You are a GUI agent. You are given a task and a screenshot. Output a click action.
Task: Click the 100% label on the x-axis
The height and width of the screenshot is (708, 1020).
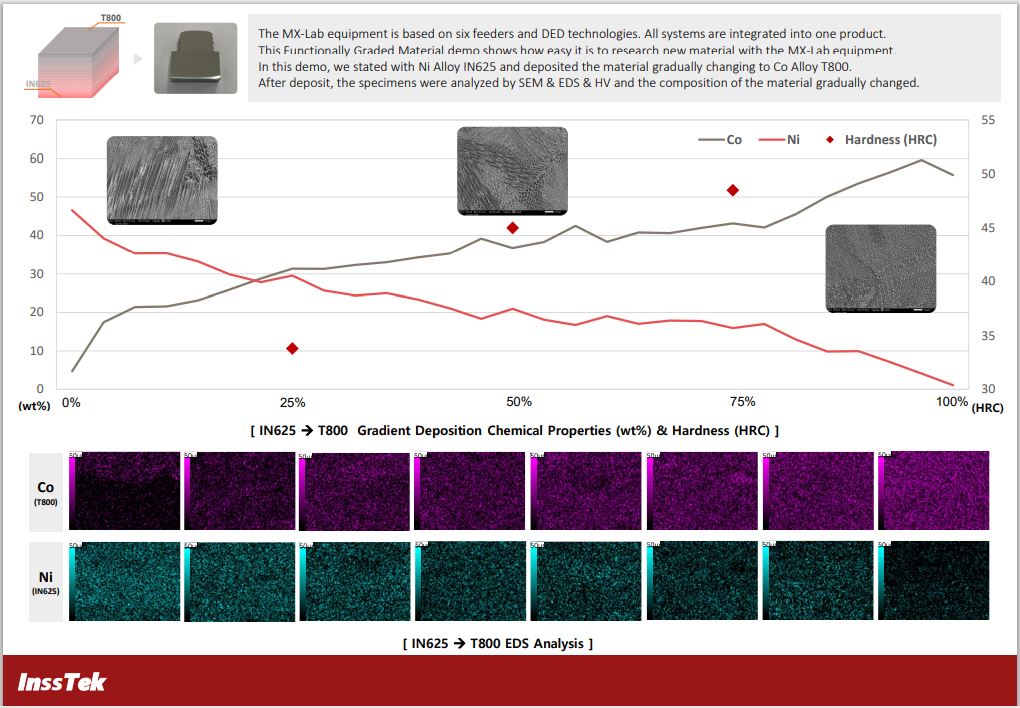pyautogui.click(x=952, y=402)
